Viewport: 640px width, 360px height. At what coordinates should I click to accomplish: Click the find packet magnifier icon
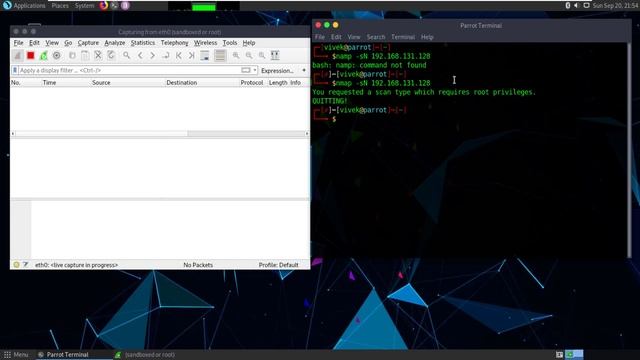[x=127, y=56]
